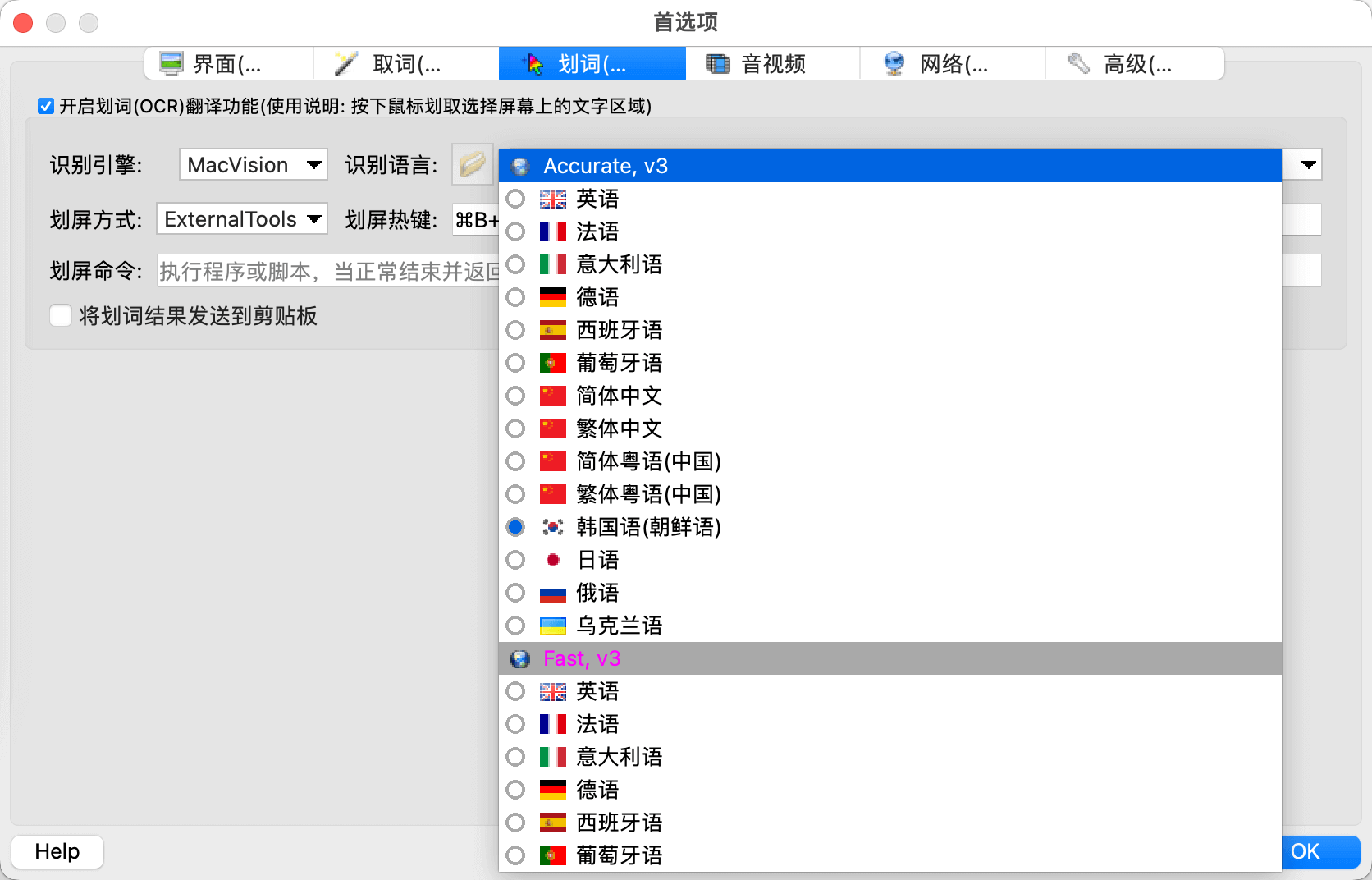1372x880 pixels.
Task: Switch to the 音视频 tab
Action: click(x=772, y=62)
